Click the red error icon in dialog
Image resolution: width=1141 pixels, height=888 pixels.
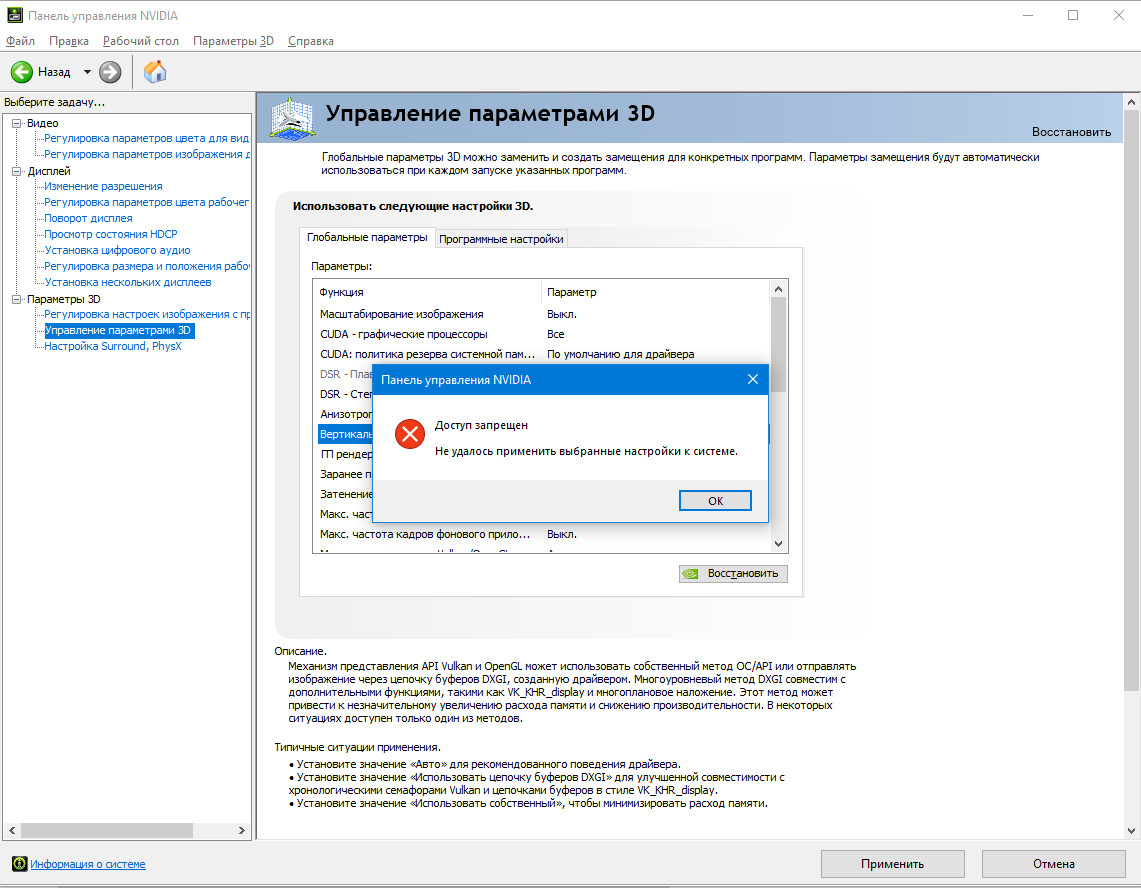click(x=410, y=434)
